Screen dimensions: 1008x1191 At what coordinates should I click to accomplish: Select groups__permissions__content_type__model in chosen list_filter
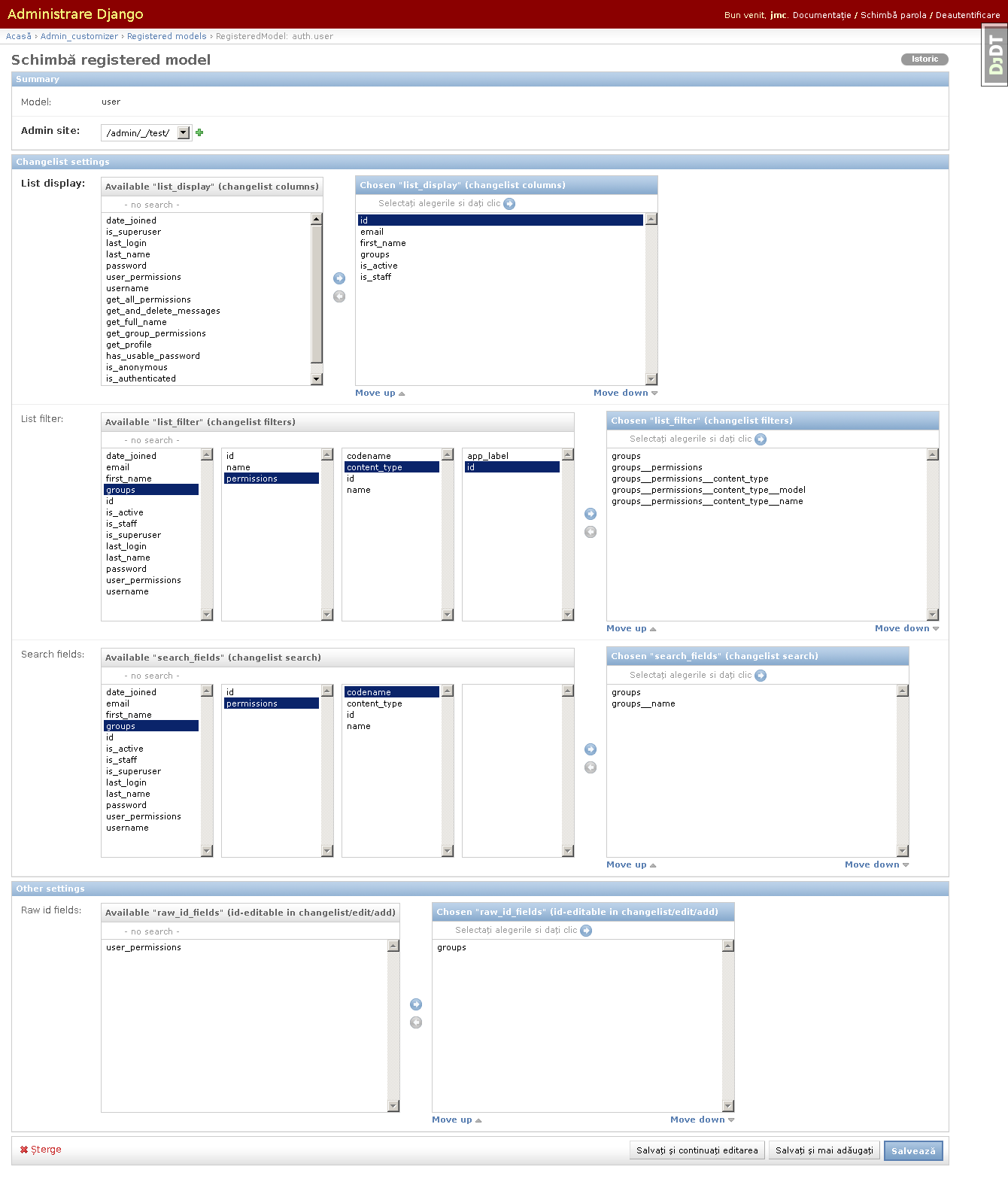click(x=767, y=490)
